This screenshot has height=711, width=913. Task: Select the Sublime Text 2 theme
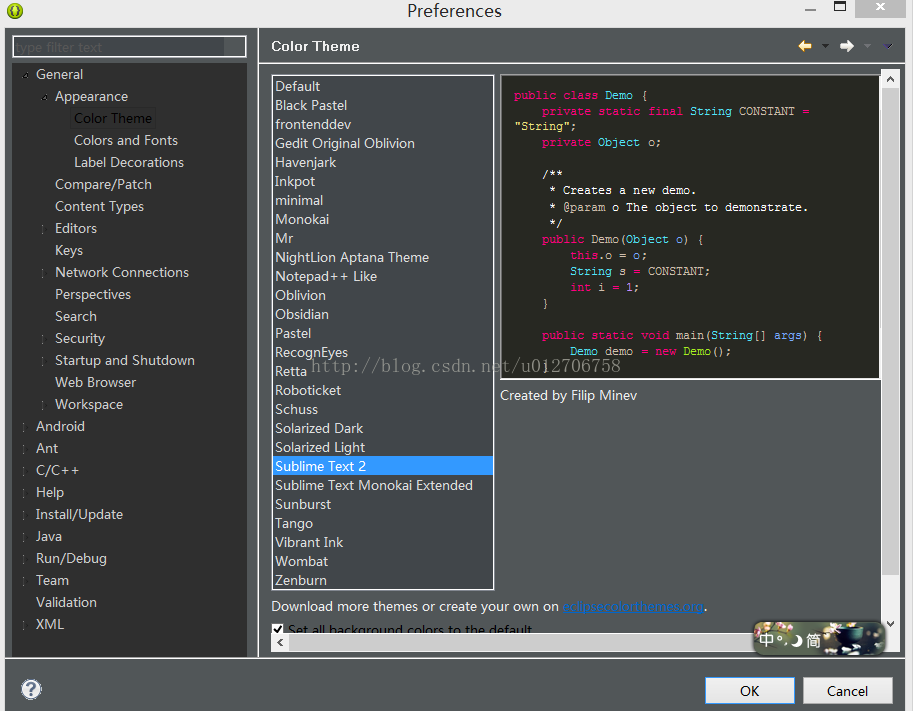pos(383,466)
